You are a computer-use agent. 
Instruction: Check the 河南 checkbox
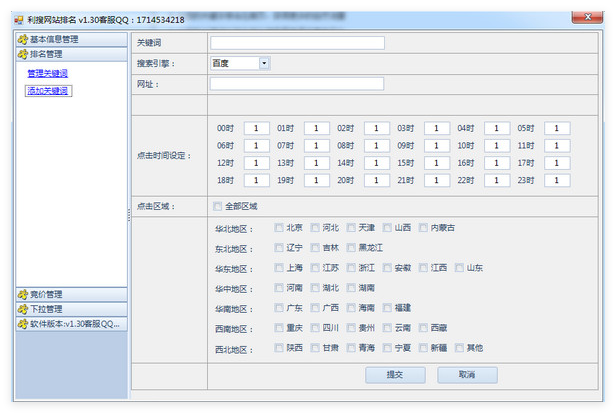pyautogui.click(x=279, y=288)
